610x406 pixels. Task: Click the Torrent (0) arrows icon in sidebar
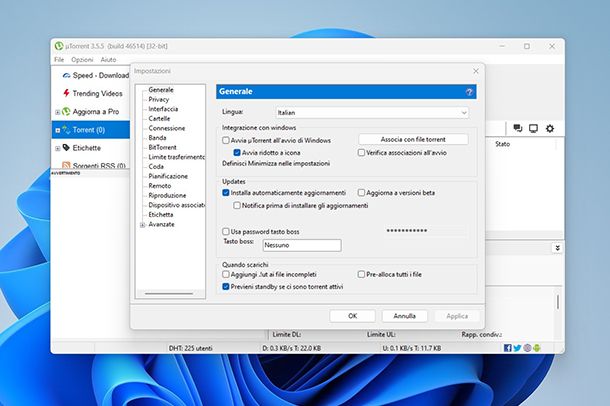point(66,130)
